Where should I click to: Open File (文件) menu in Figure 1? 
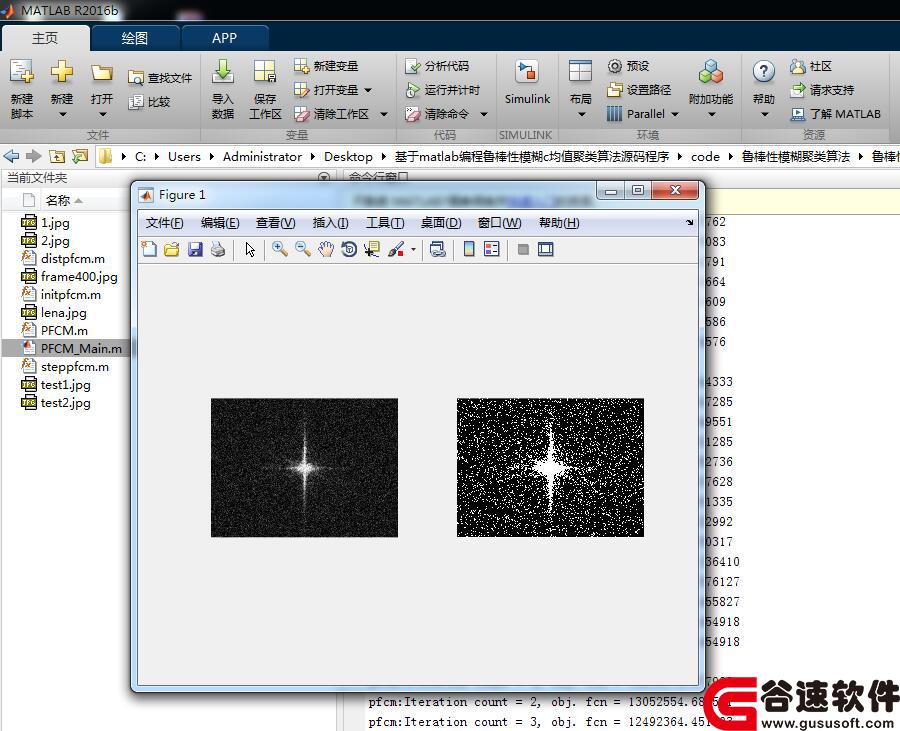(x=164, y=223)
